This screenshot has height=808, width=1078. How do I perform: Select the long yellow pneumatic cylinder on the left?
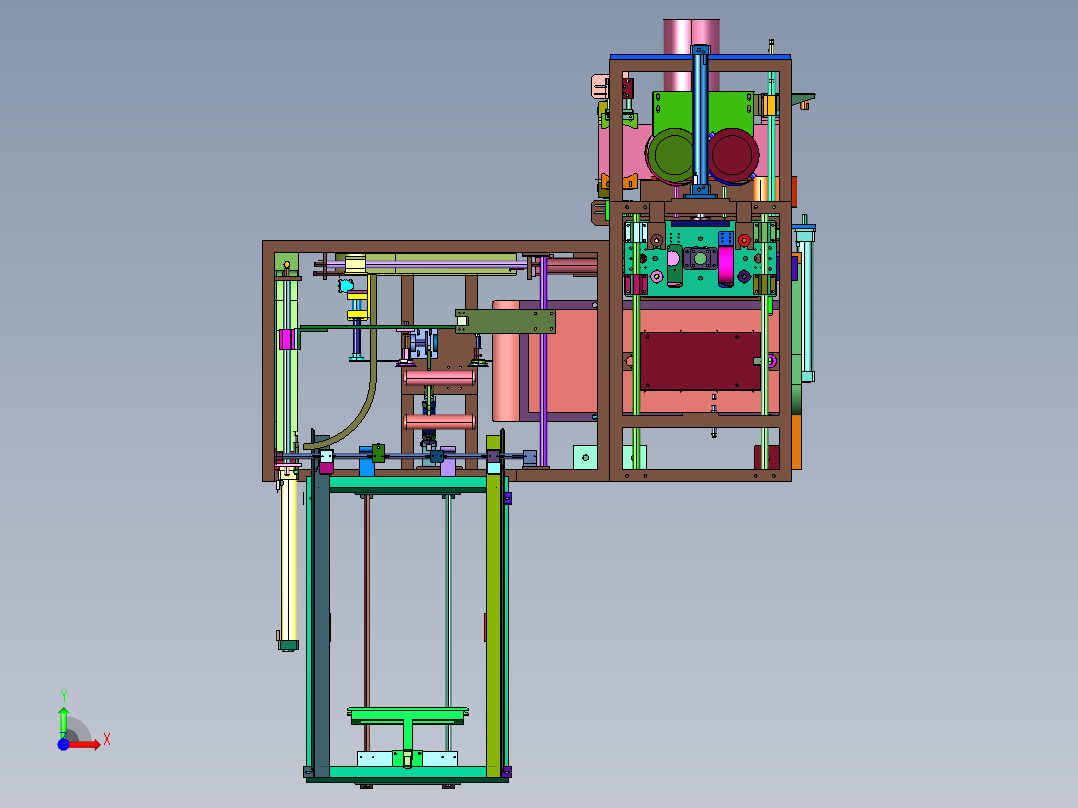tap(289, 558)
